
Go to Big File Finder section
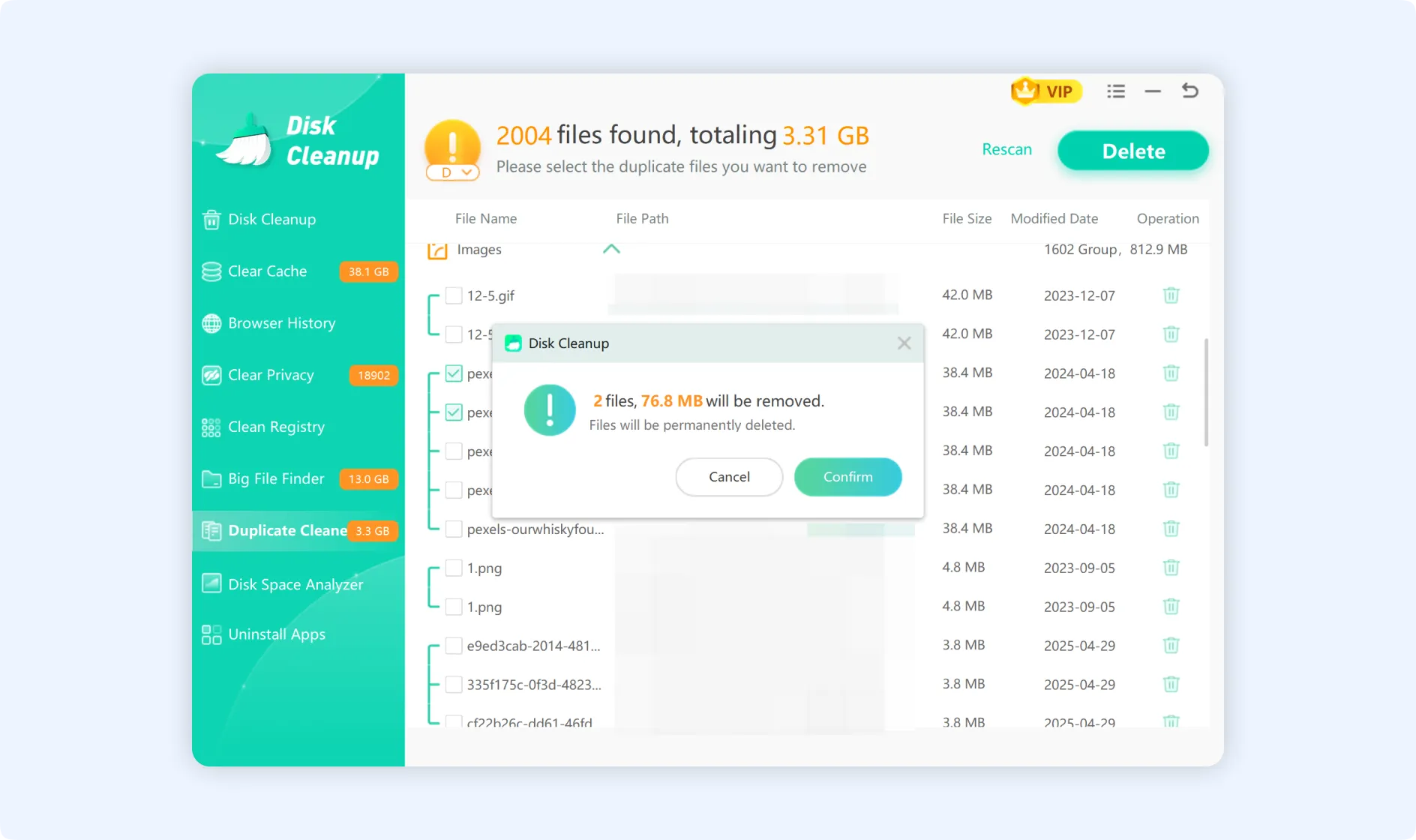coord(275,478)
